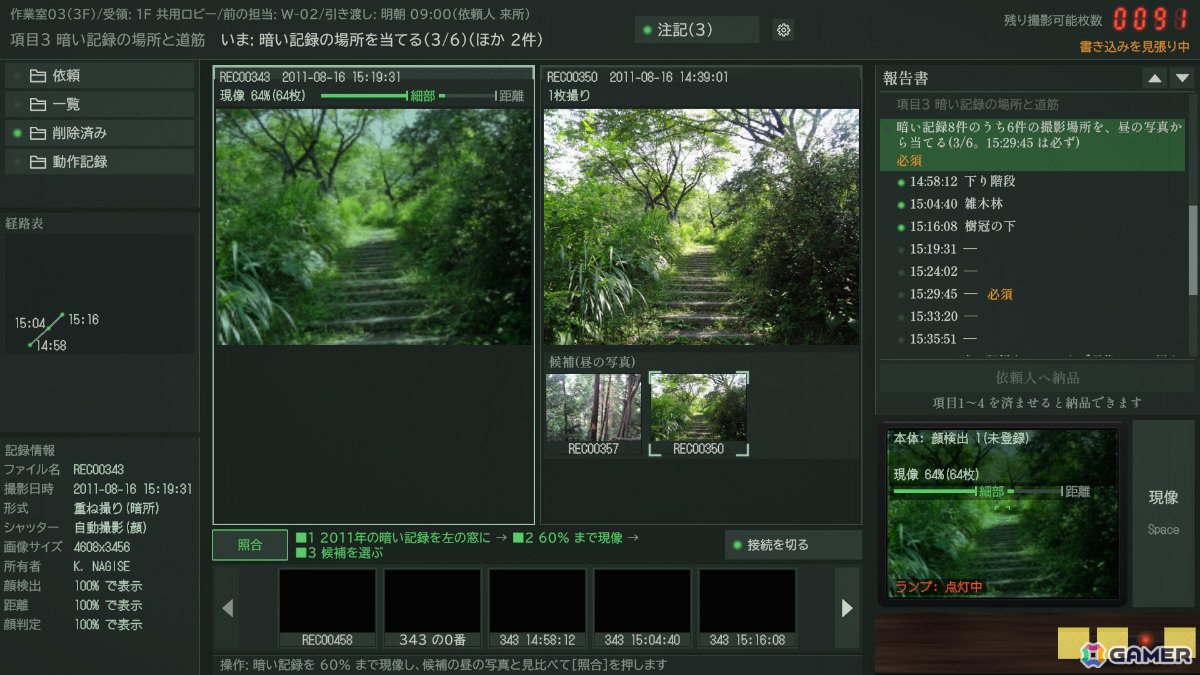Pick the 343 15:04:40 filmstrip thumbnail

pyautogui.click(x=642, y=608)
